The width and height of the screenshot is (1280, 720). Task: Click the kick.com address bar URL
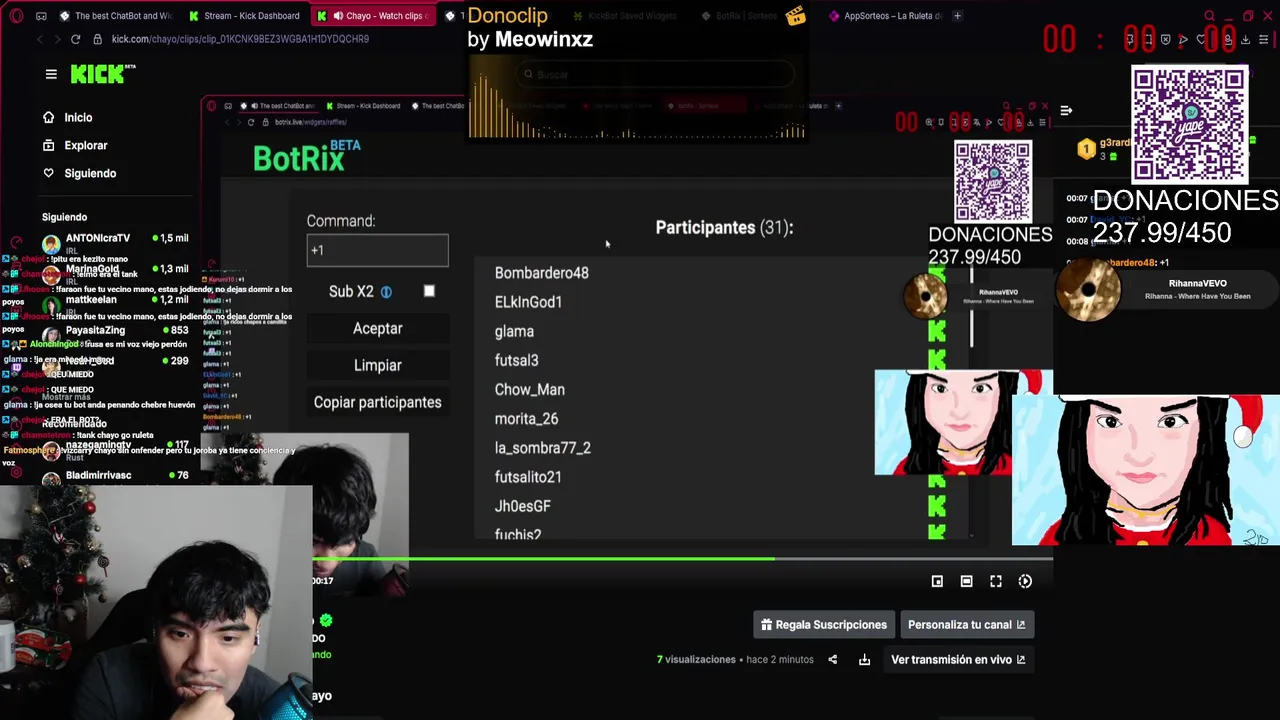(x=240, y=39)
